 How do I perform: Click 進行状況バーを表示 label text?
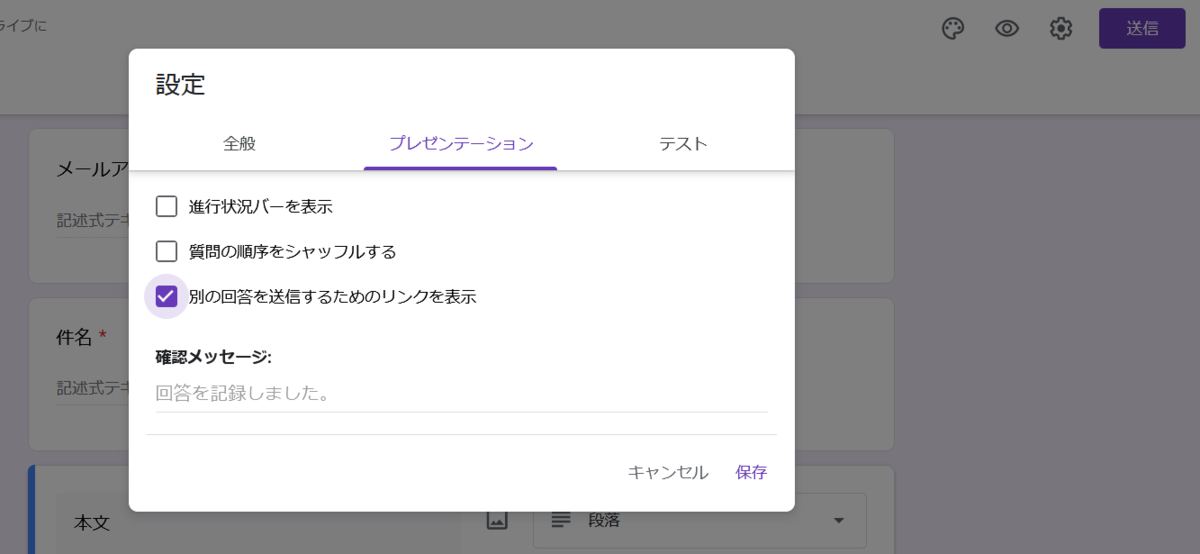coord(261,207)
